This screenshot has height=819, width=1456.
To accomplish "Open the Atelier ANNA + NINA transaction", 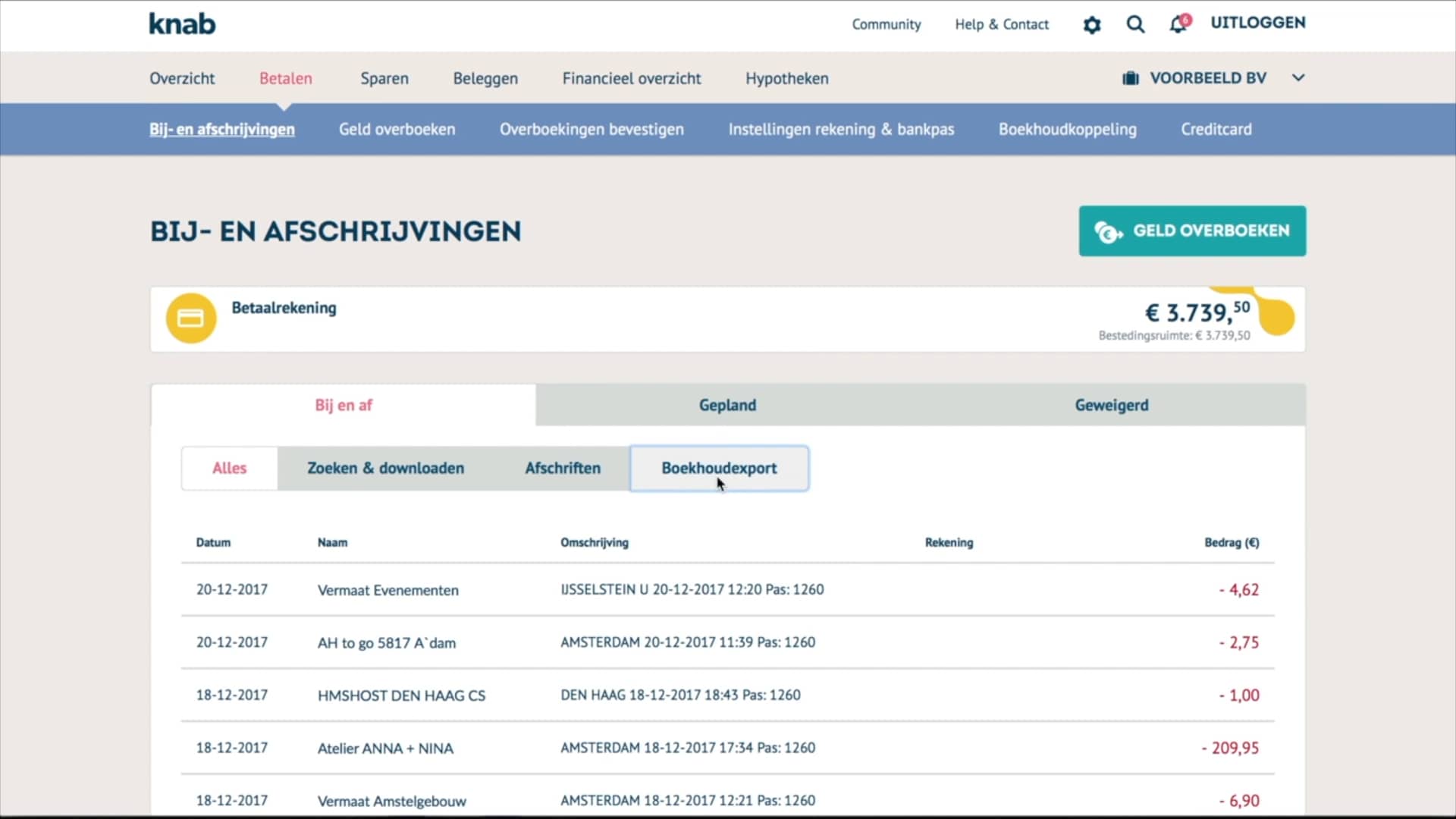I will pos(385,748).
